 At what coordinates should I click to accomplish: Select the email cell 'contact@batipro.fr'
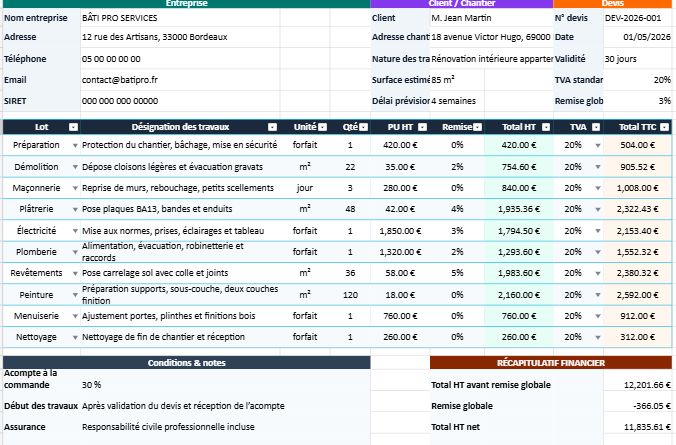tap(180, 80)
